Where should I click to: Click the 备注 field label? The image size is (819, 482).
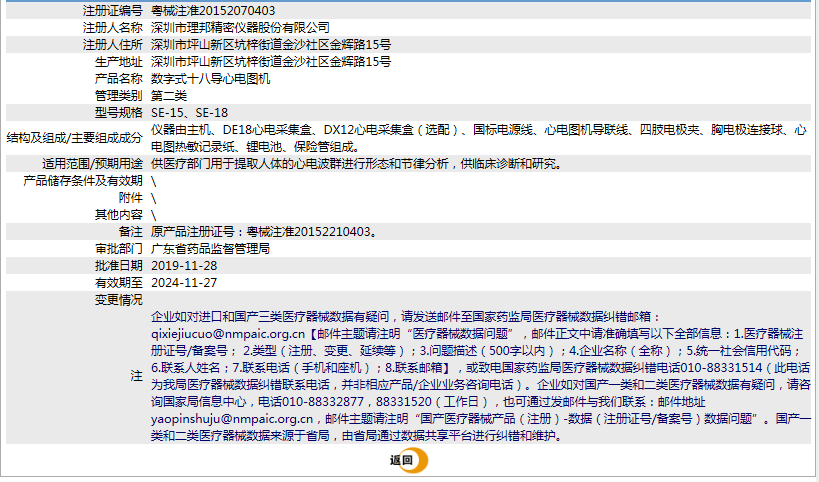tap(131, 232)
